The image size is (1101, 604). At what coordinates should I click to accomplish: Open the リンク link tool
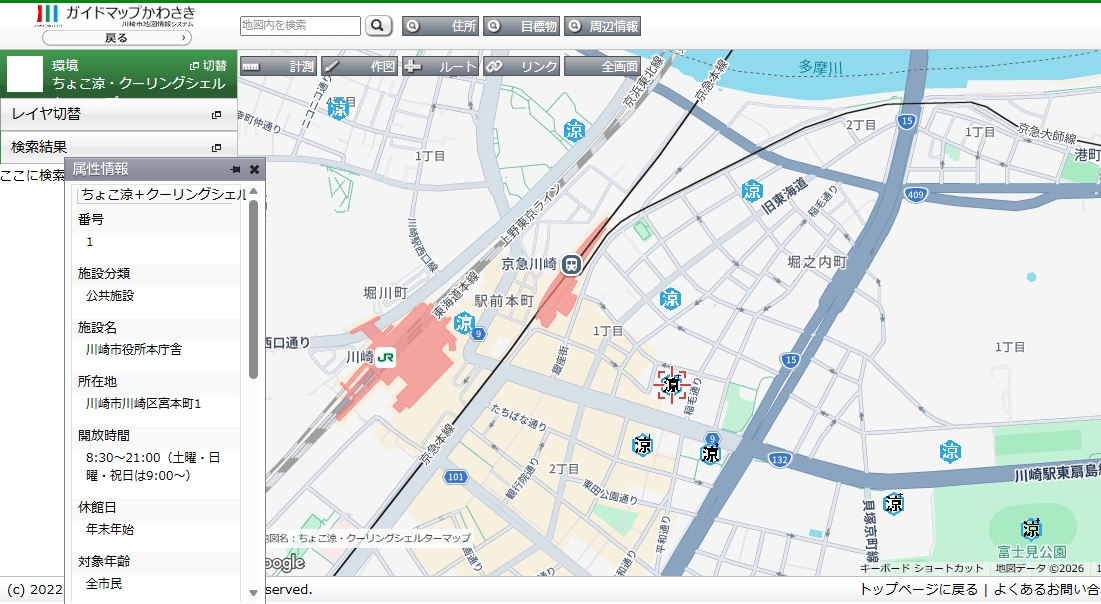[x=522, y=66]
